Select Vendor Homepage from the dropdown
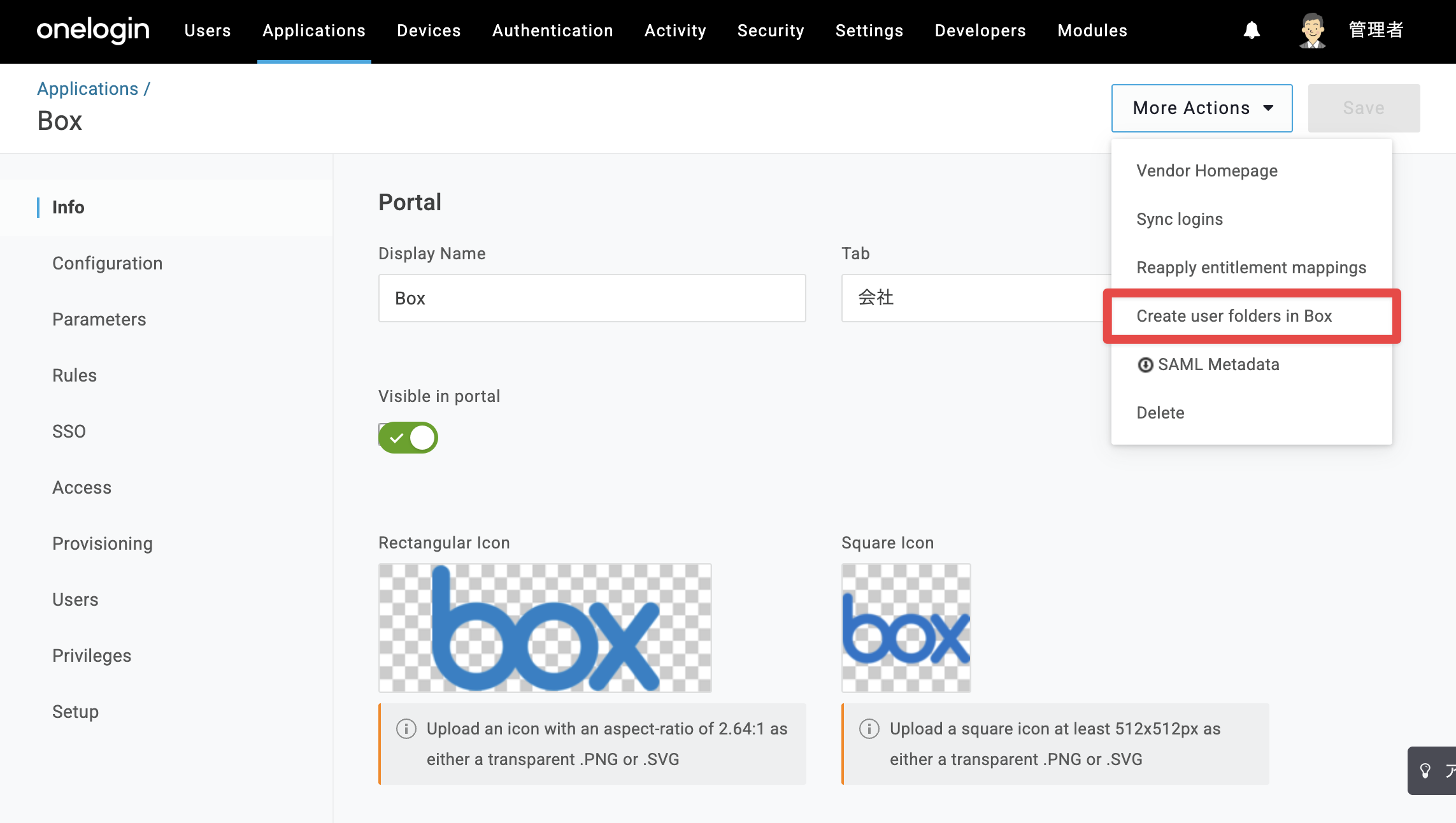 click(1252, 171)
